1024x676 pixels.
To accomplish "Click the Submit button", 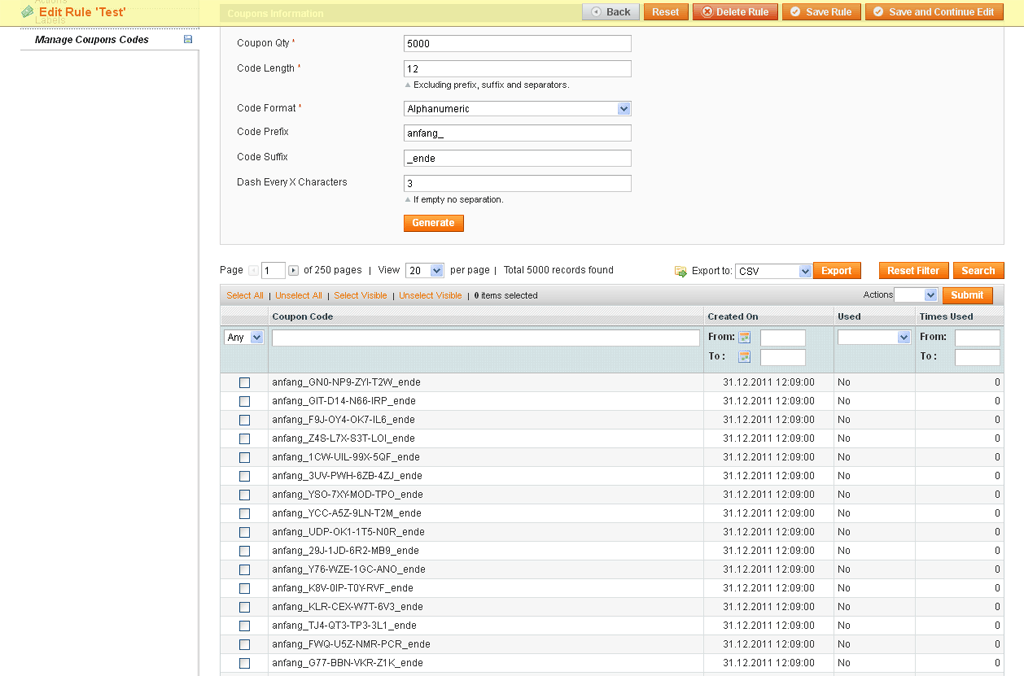I will (x=967, y=295).
